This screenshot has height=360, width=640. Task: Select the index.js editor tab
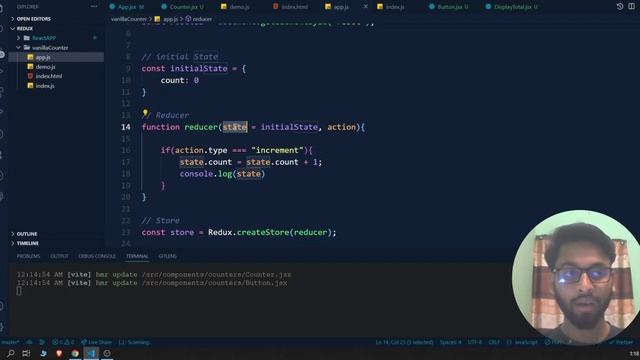click(391, 7)
